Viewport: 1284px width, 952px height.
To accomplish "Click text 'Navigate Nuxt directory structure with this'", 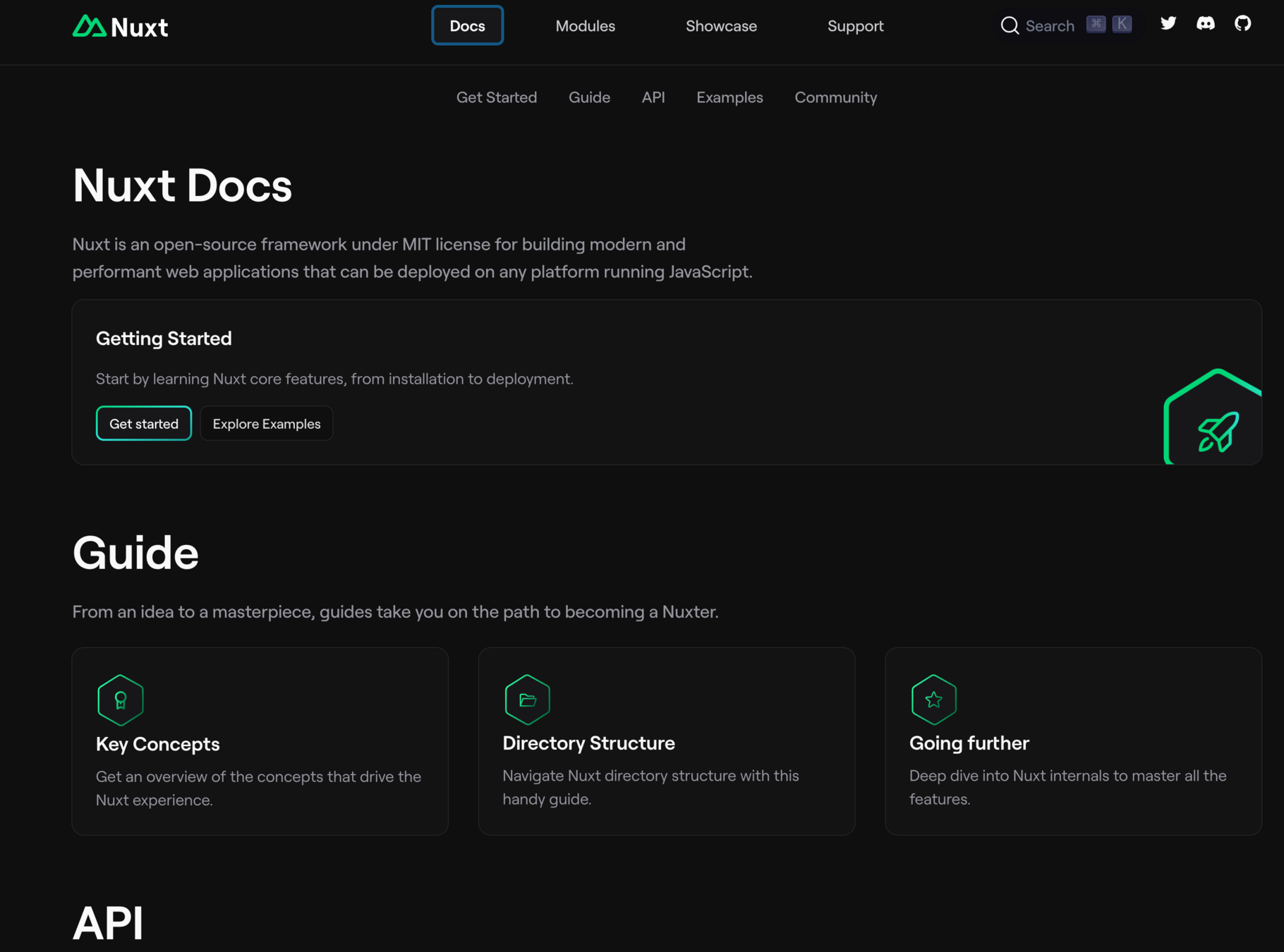I will tap(650, 776).
